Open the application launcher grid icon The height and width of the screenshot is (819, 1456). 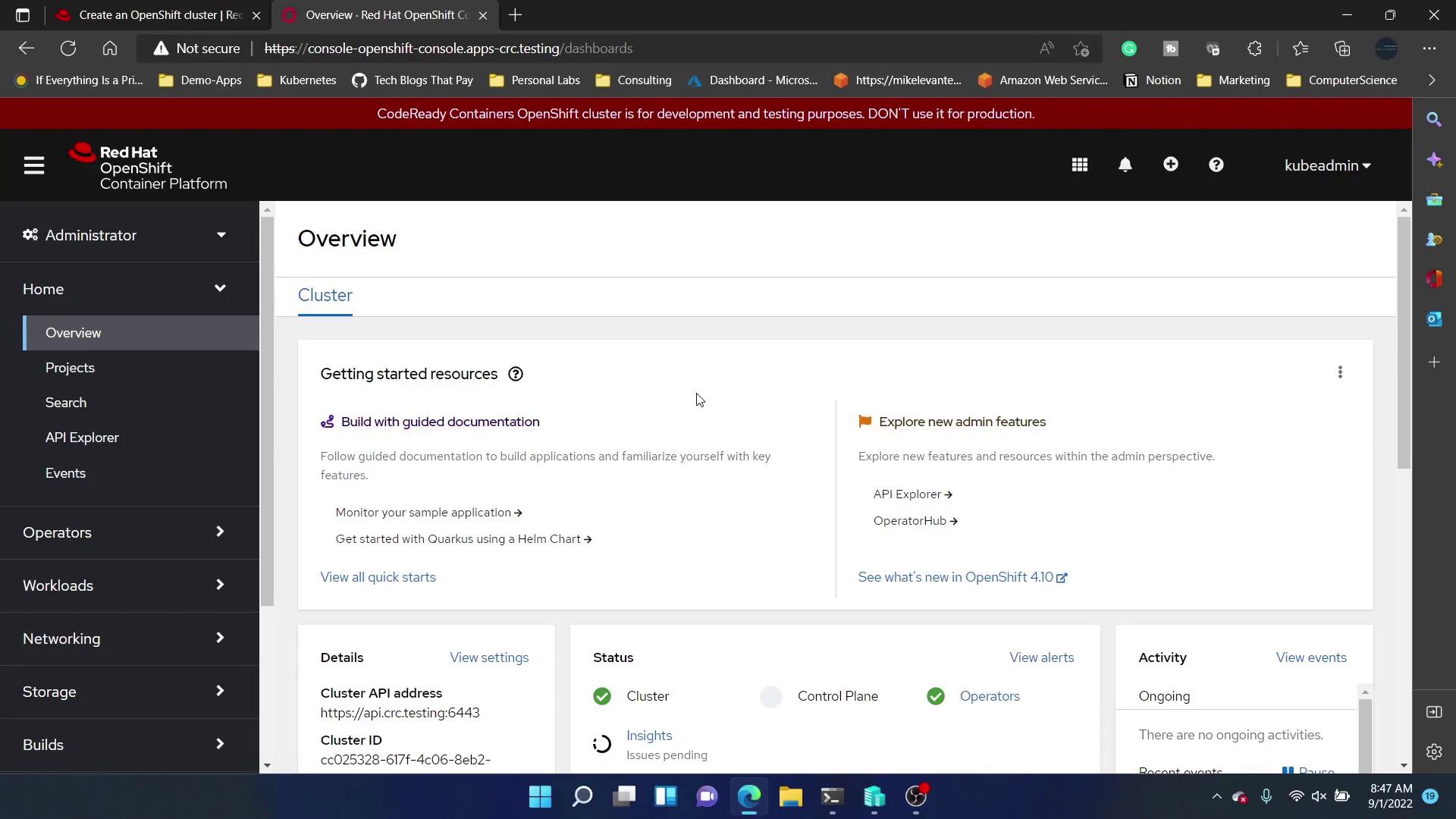[1080, 165]
